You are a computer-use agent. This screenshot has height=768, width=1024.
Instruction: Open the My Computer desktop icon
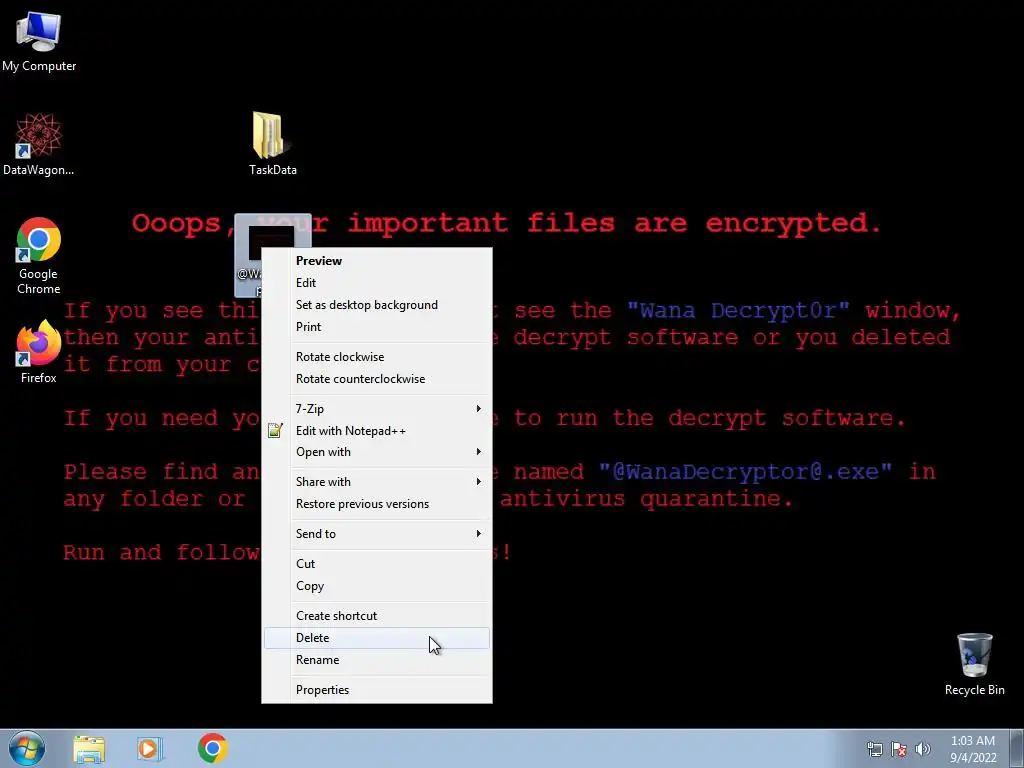pyautogui.click(x=39, y=40)
